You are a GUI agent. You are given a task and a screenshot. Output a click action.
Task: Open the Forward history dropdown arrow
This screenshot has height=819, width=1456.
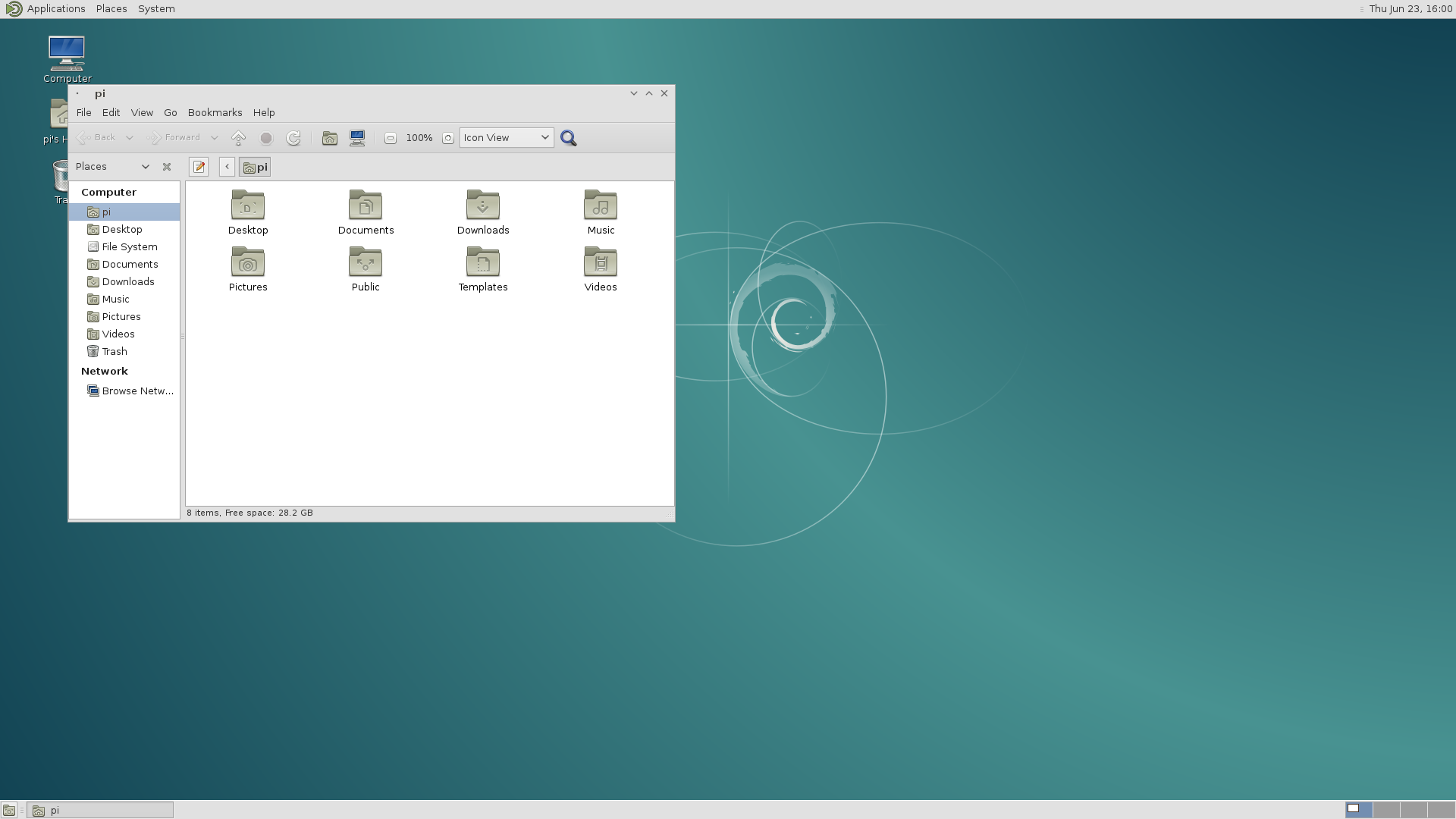click(215, 138)
